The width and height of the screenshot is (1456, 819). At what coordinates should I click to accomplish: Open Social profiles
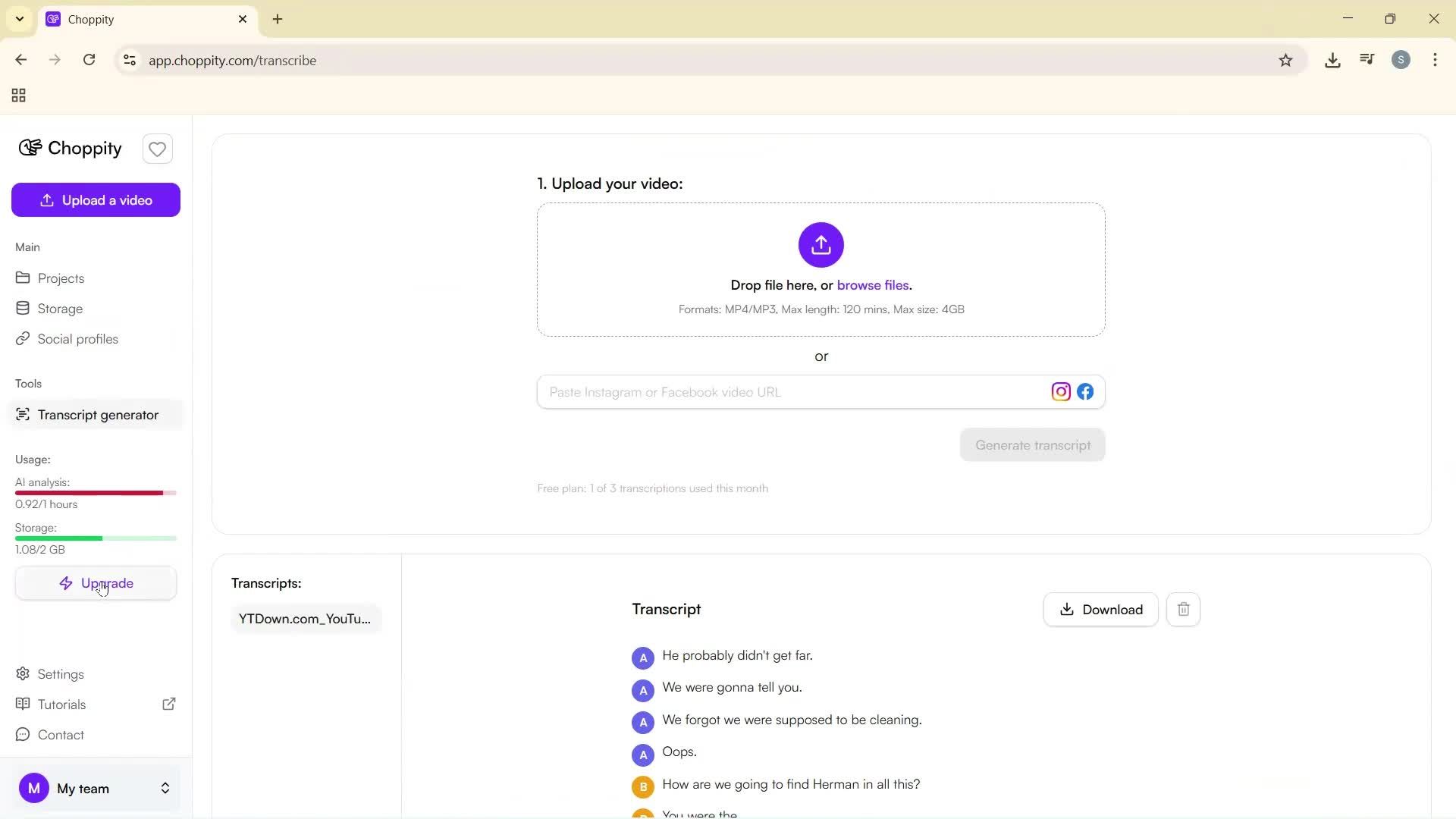point(78,339)
